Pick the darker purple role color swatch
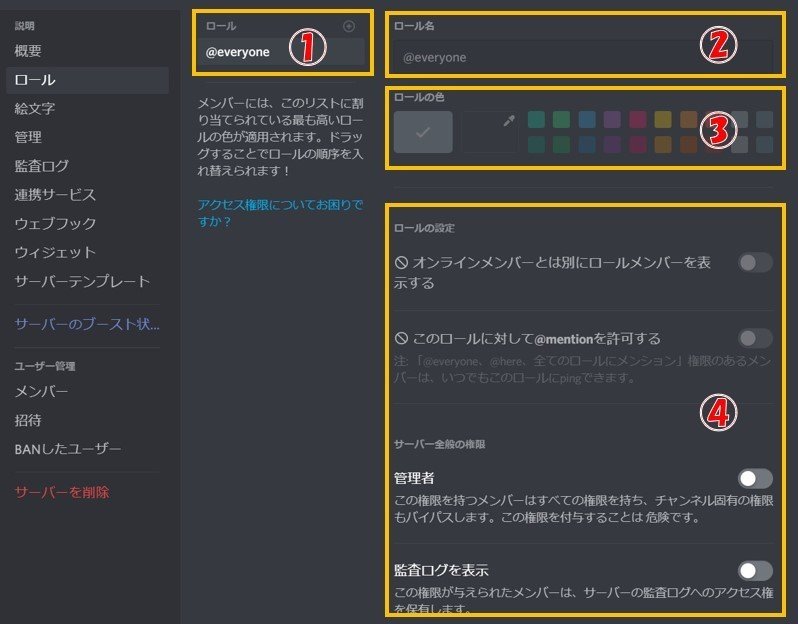Viewport: 798px width, 624px height. click(612, 145)
